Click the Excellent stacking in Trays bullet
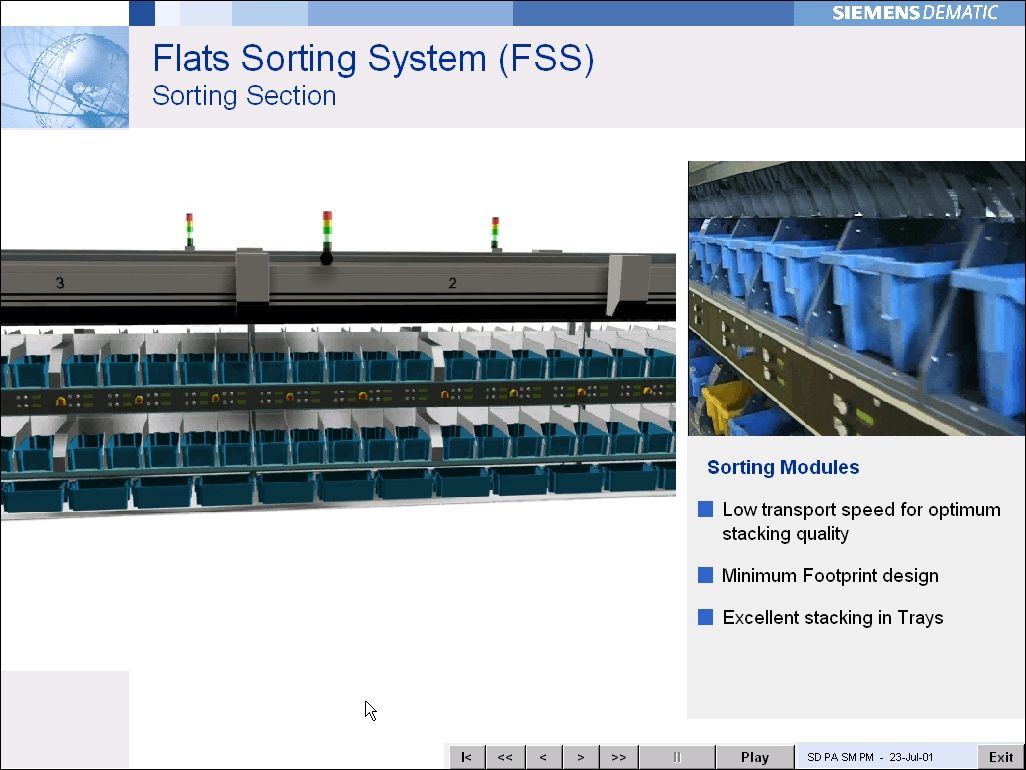This screenshot has height=770, width=1026. click(x=706, y=618)
